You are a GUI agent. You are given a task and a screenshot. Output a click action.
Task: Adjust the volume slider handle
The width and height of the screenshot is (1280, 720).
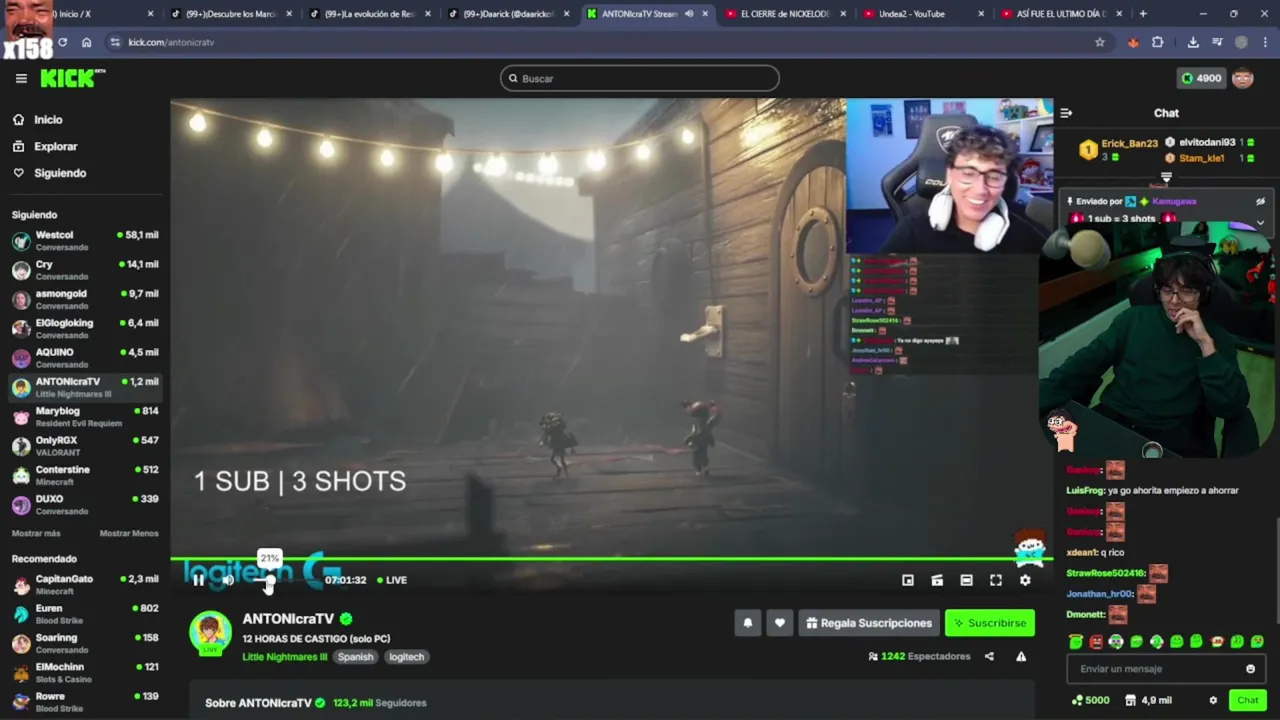tap(269, 580)
